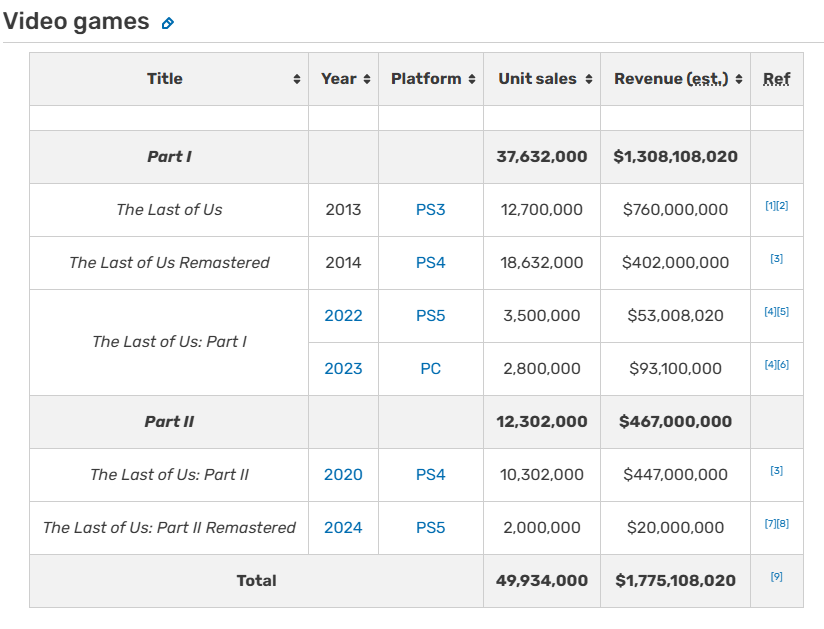Open PS4 link in The Last of Us Remastered row
This screenshot has height=629, width=824.
coord(430,262)
